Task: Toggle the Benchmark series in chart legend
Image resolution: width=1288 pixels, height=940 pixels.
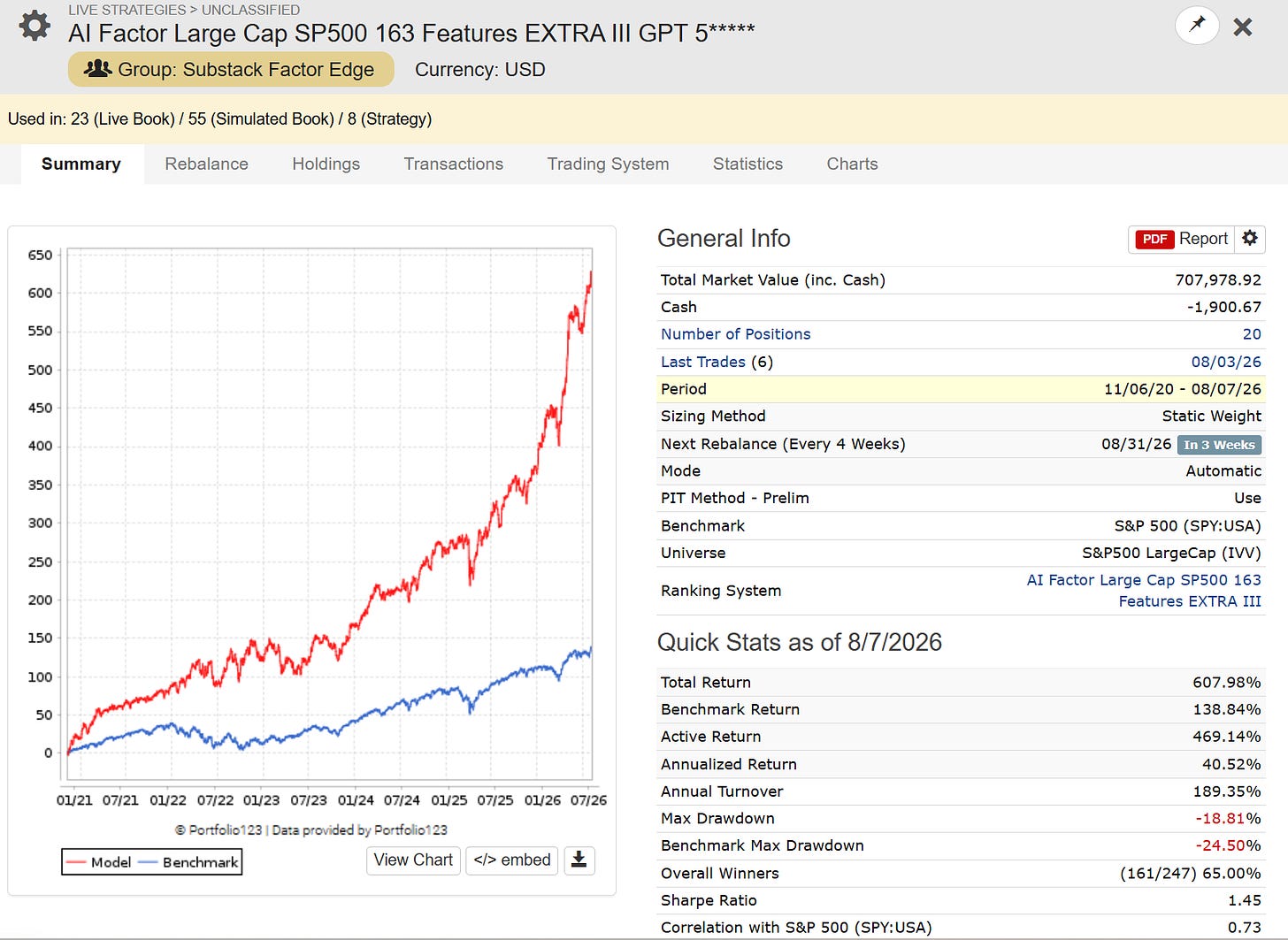Action: tap(188, 862)
